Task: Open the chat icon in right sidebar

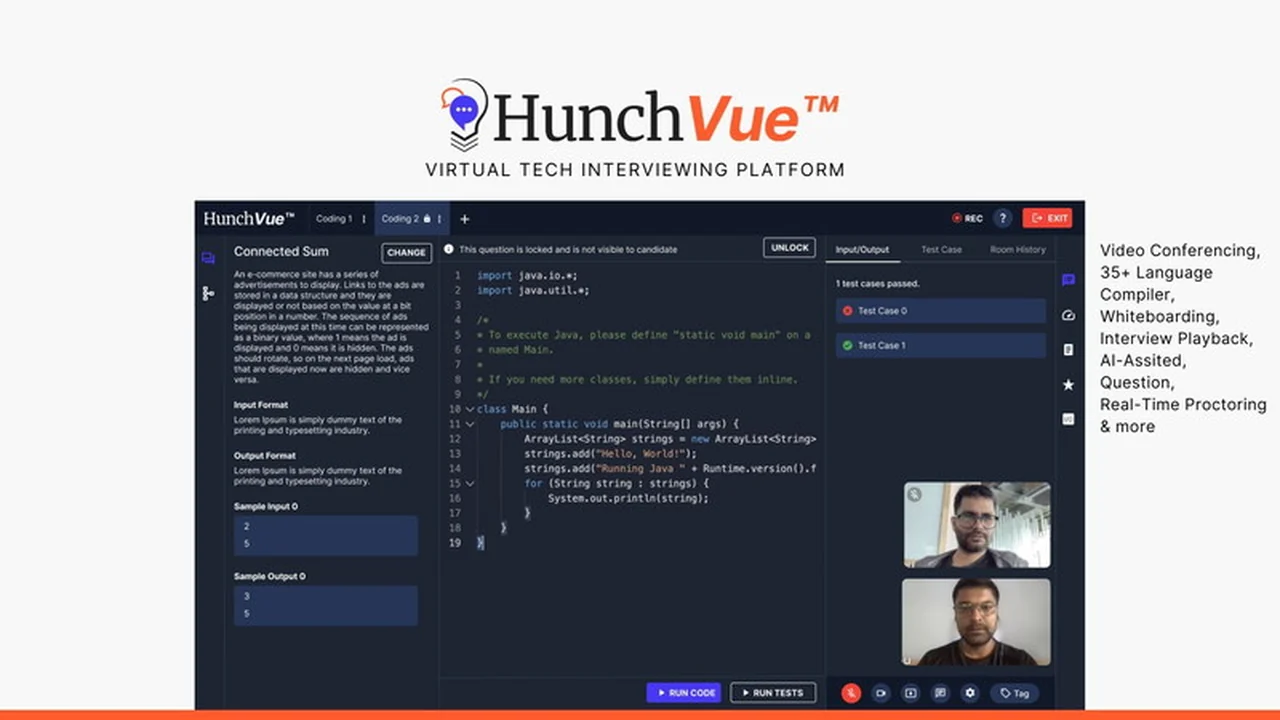Action: point(1068,280)
